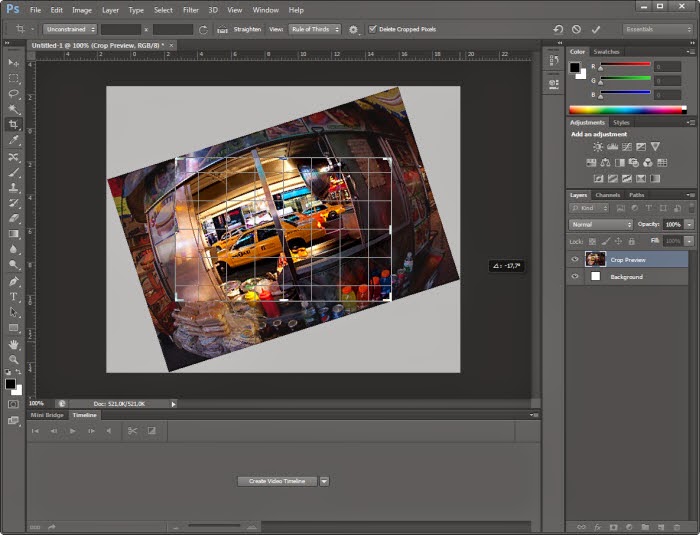The image size is (700, 535).
Task: Switch to the Mini Bridge tab
Action: [47, 415]
